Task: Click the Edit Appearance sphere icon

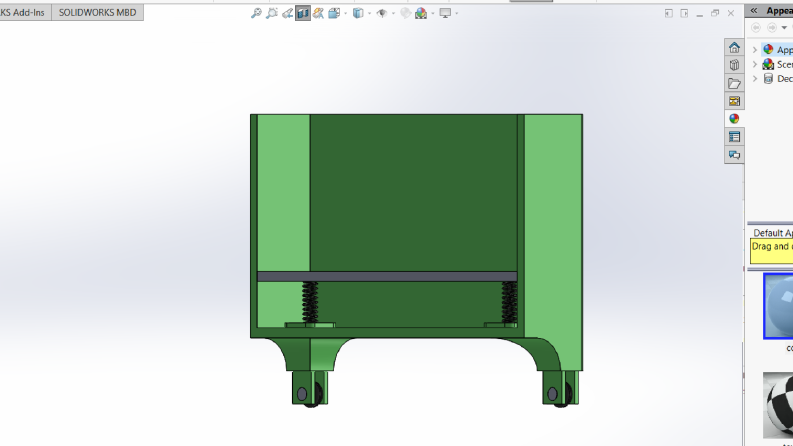Action: 406,13
